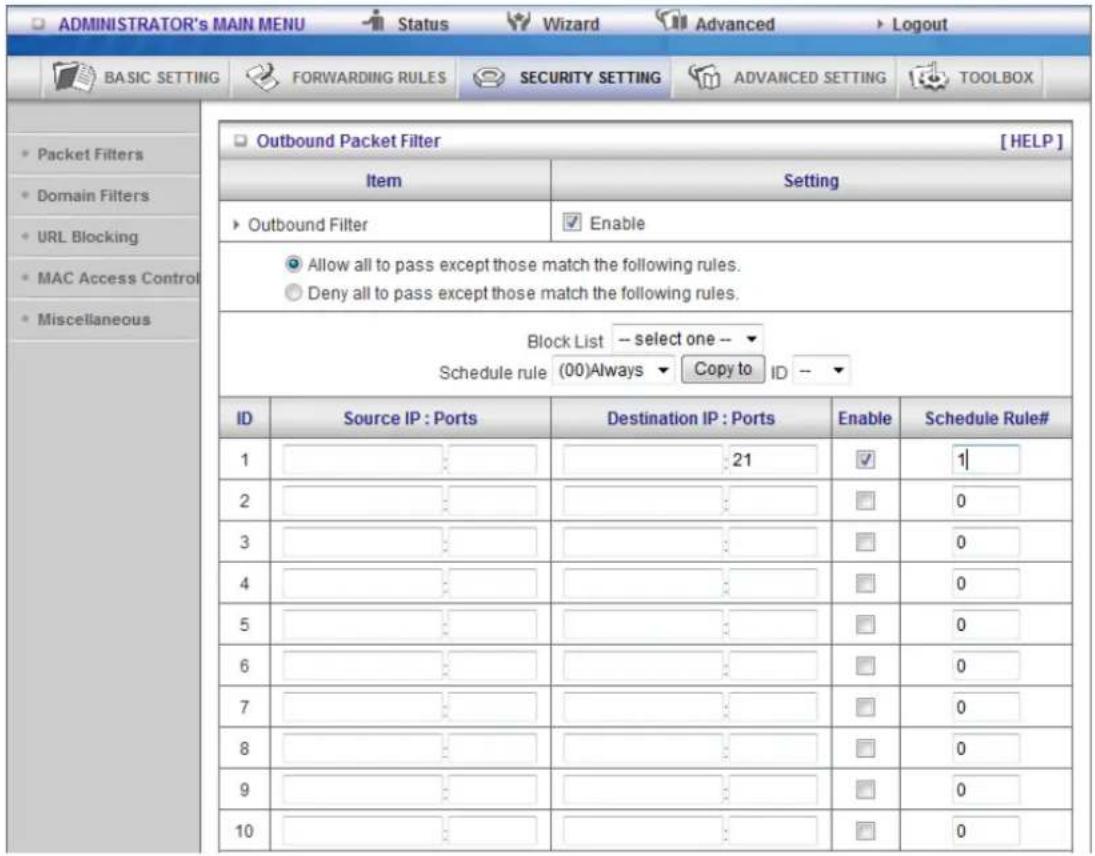This screenshot has width=1095, height=856.
Task: Check the Enable box for rule 5
Action: pos(865,624)
